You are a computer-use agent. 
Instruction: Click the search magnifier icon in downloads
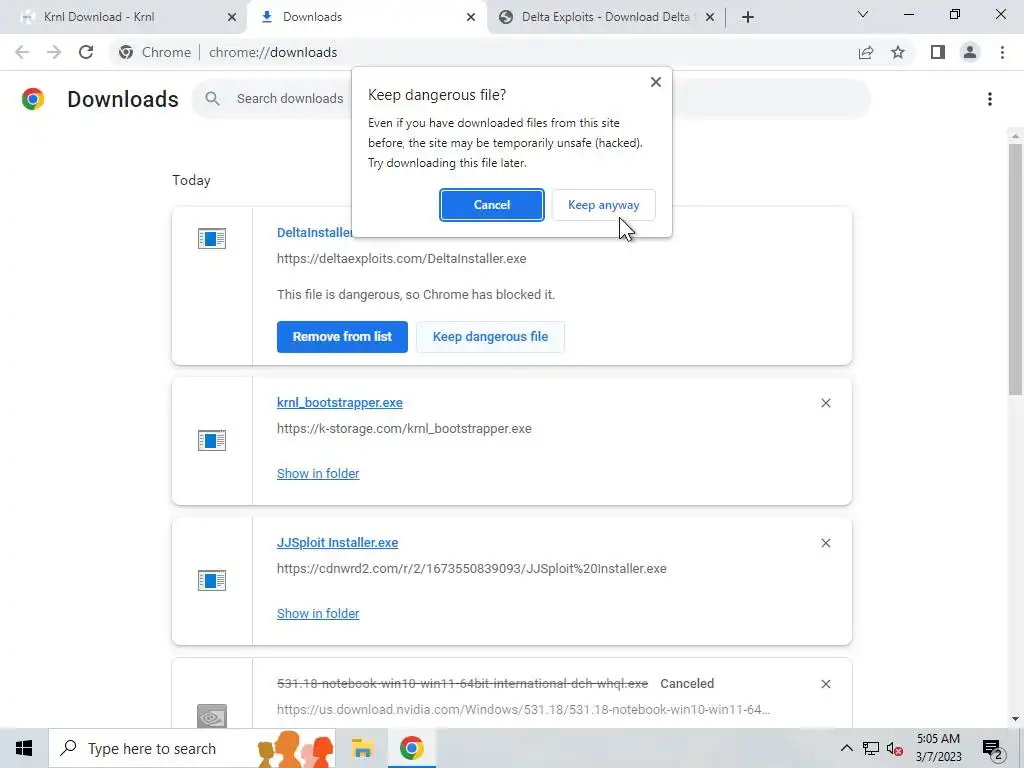[212, 99]
